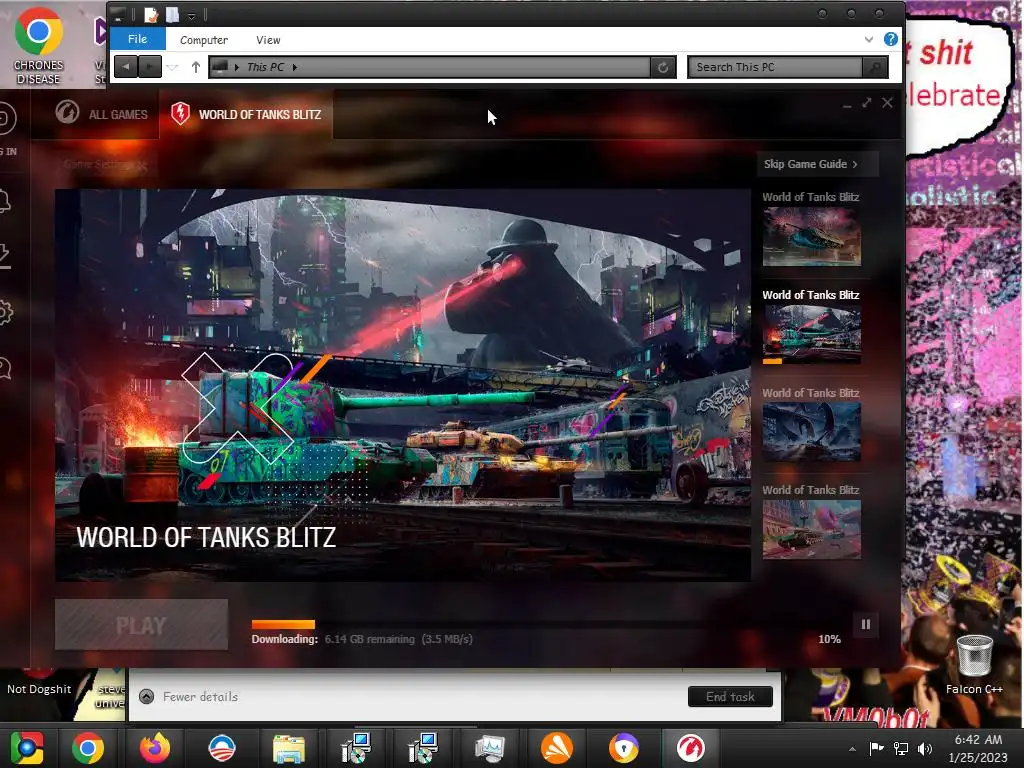Open the CHRONES DISEASE desktop shortcut
Screen dimensions: 1024x768
[39, 44]
